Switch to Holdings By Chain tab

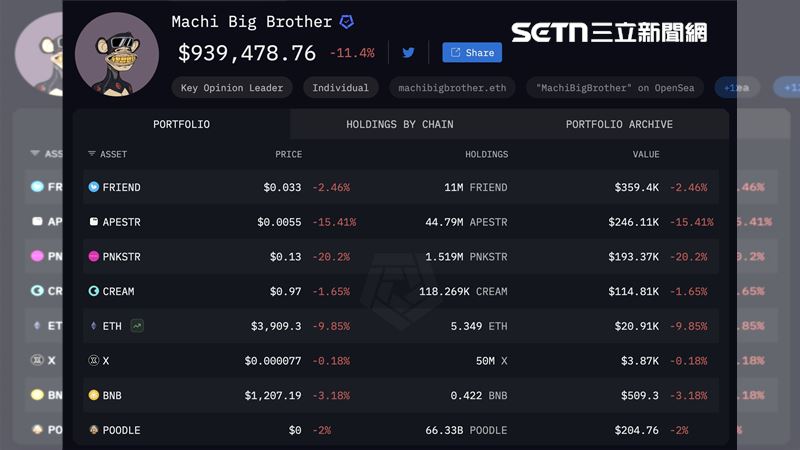pyautogui.click(x=399, y=125)
